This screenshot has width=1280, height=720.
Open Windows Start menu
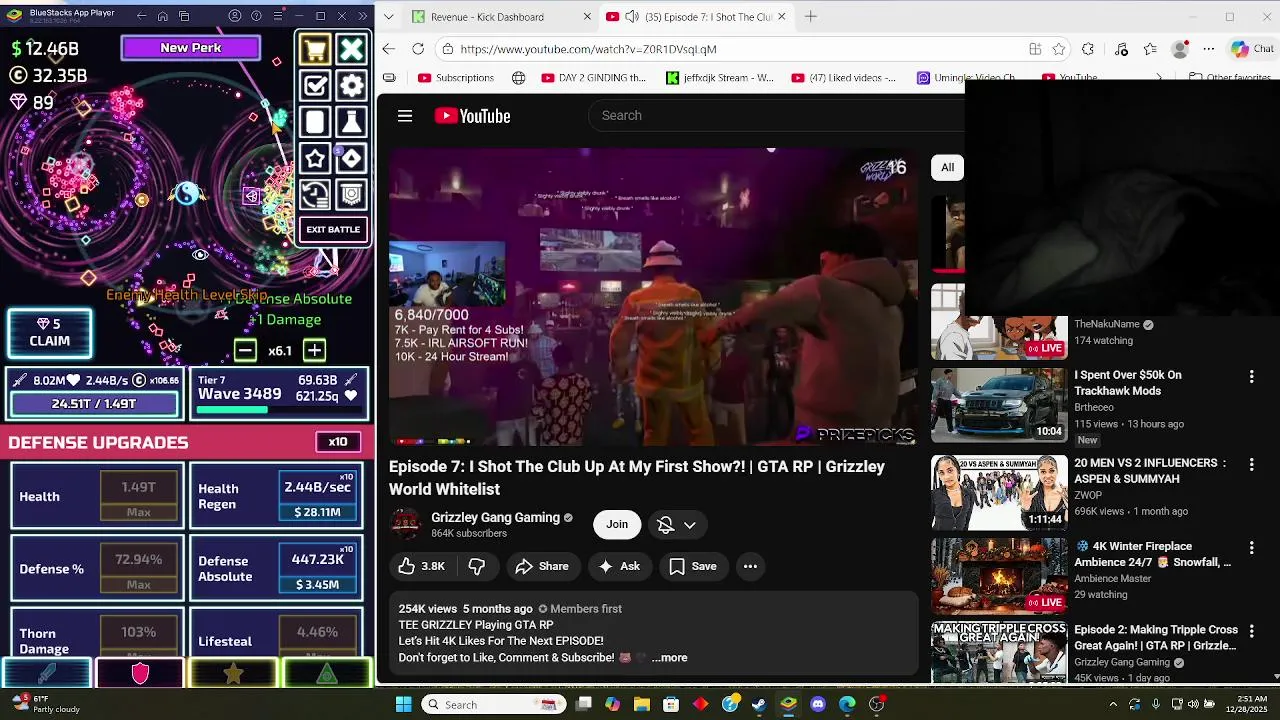click(403, 704)
